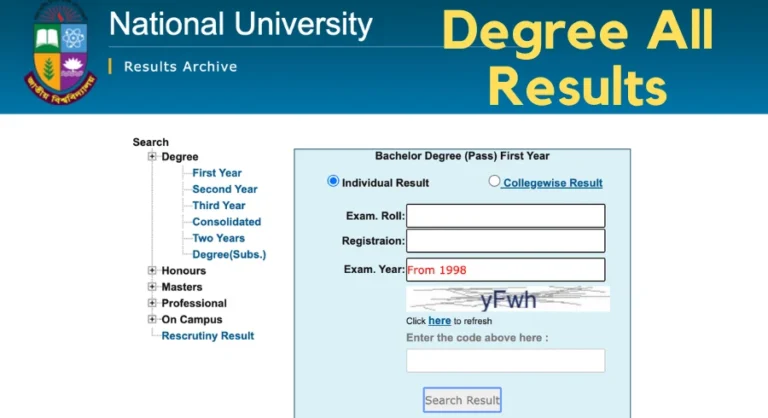
Task: Click the Registraion input field
Action: (x=505, y=241)
